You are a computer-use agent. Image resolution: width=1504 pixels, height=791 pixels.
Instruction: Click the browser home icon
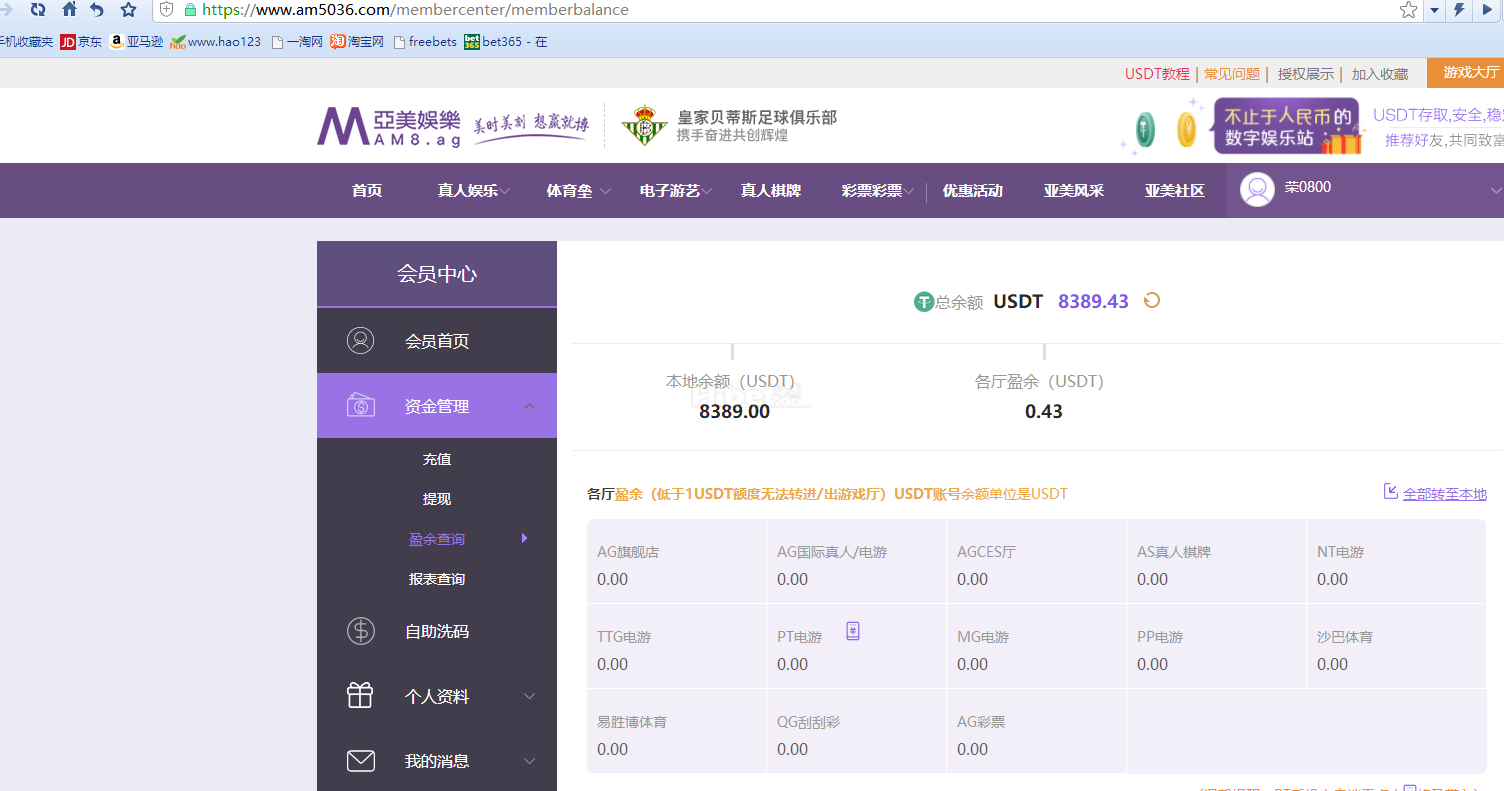click(69, 10)
